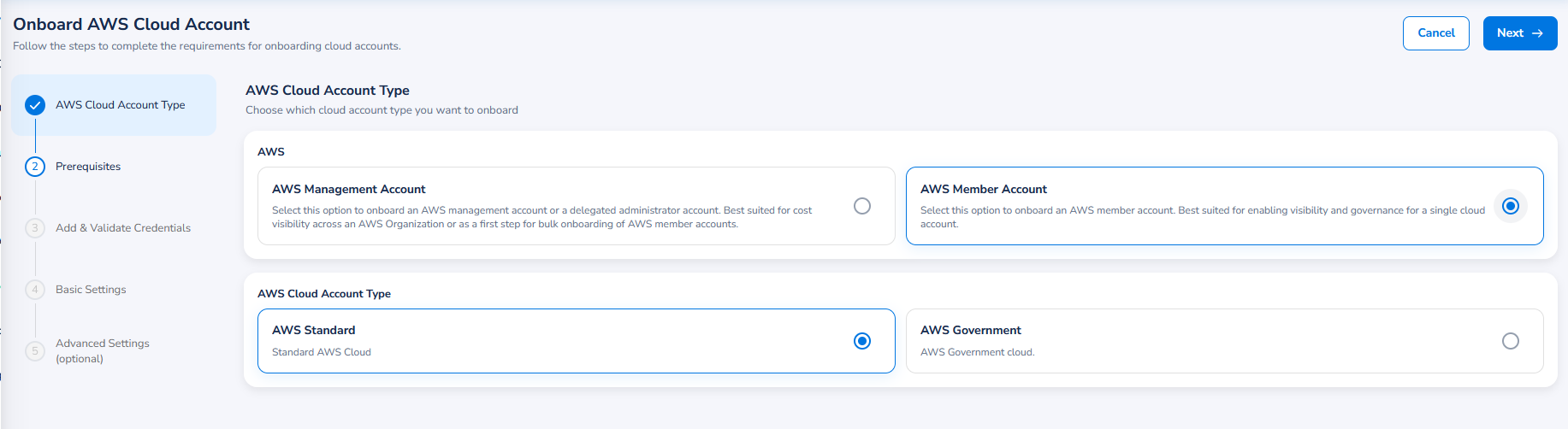Select the AWS Standard radio button
The image size is (1568, 429).
click(x=862, y=341)
